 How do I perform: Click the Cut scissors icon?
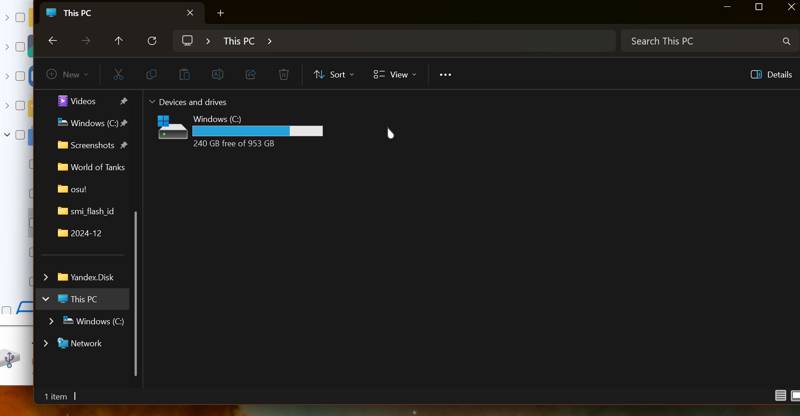pos(118,75)
